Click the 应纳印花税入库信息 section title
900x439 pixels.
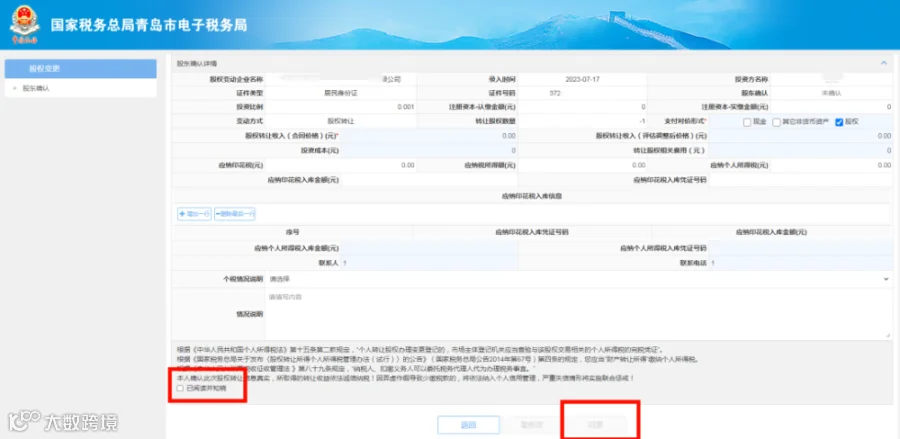(x=532, y=196)
